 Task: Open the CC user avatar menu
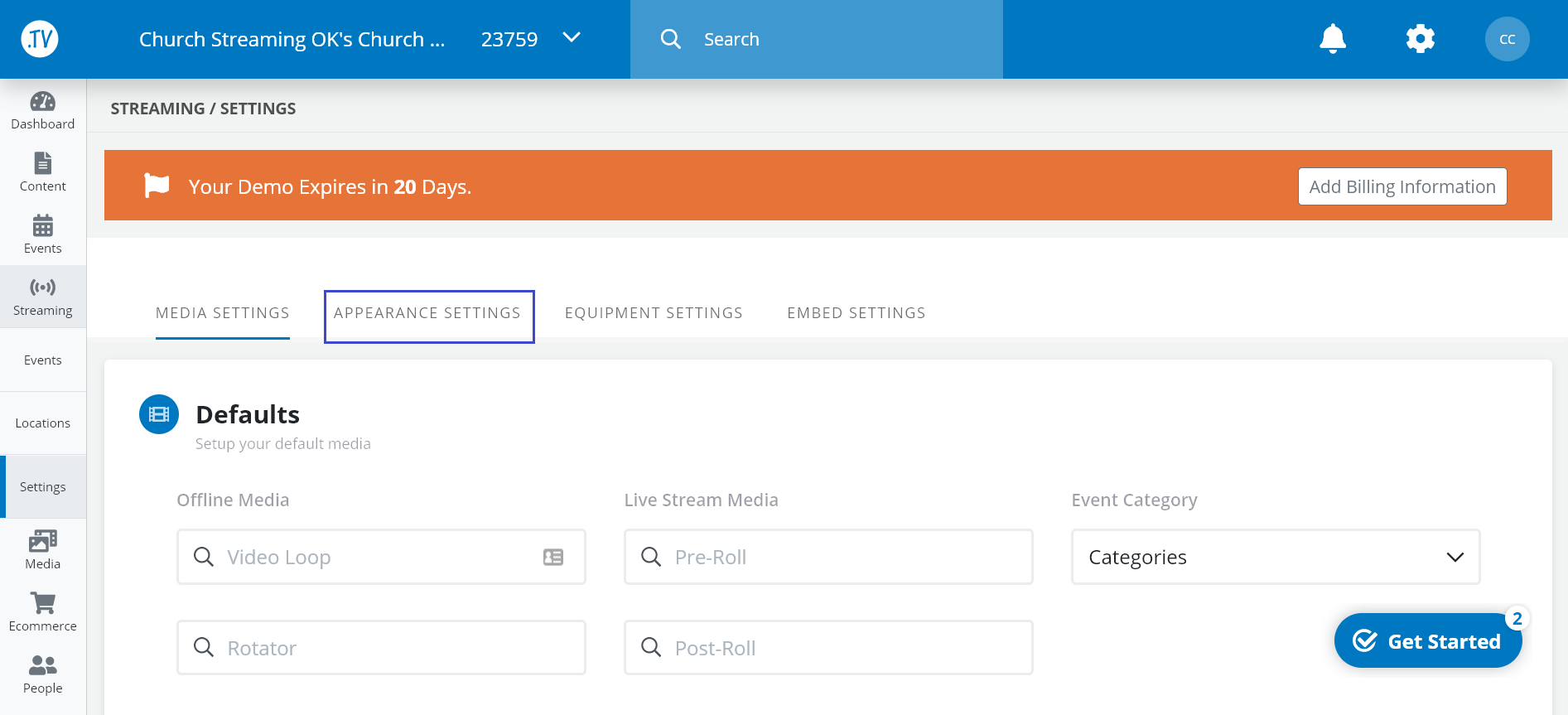pos(1507,39)
